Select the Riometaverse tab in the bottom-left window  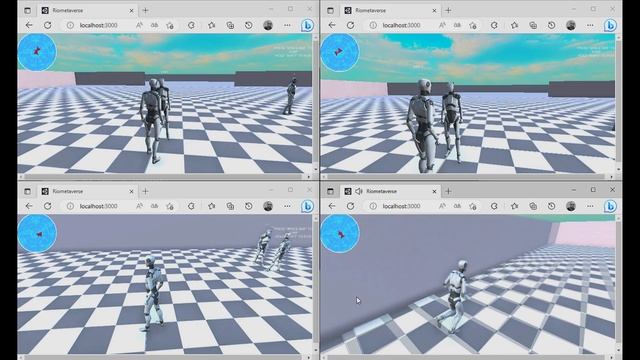[x=88, y=191]
